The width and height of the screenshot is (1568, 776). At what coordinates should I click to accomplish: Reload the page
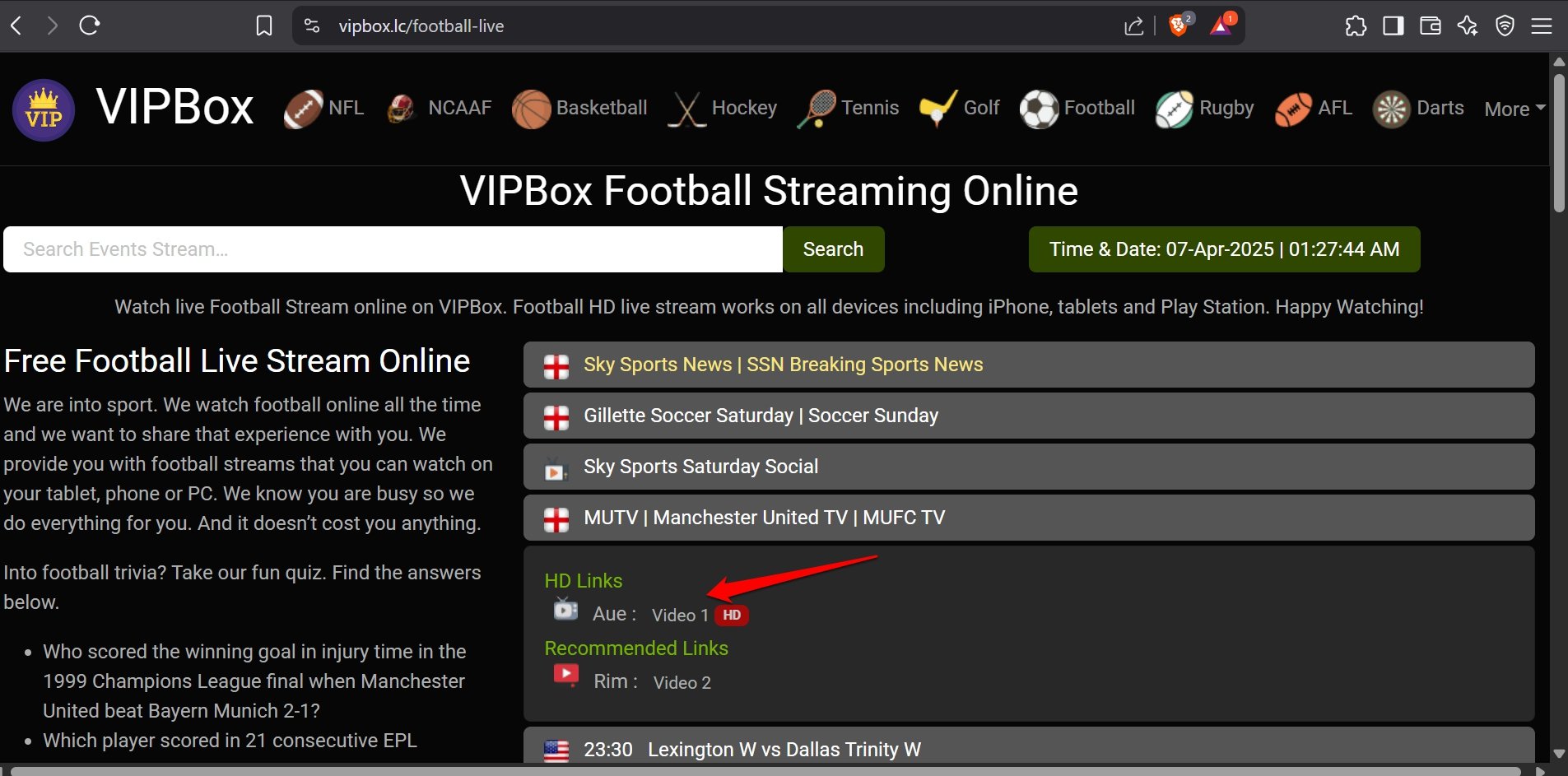[x=90, y=26]
